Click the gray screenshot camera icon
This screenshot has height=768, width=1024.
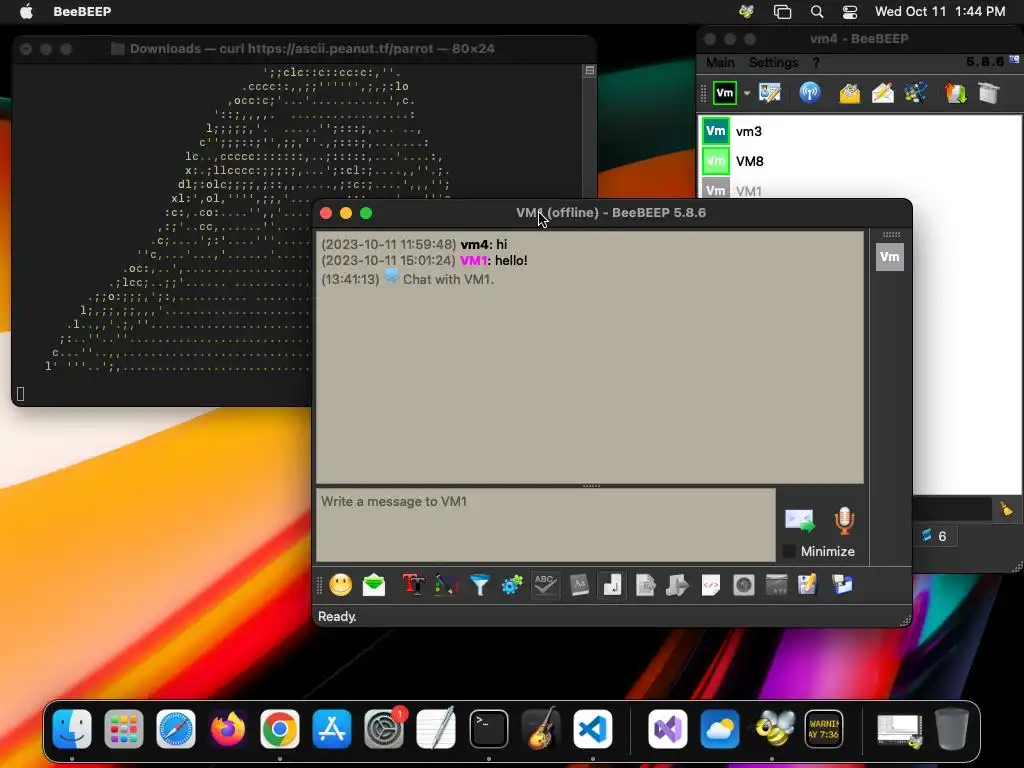(744, 585)
